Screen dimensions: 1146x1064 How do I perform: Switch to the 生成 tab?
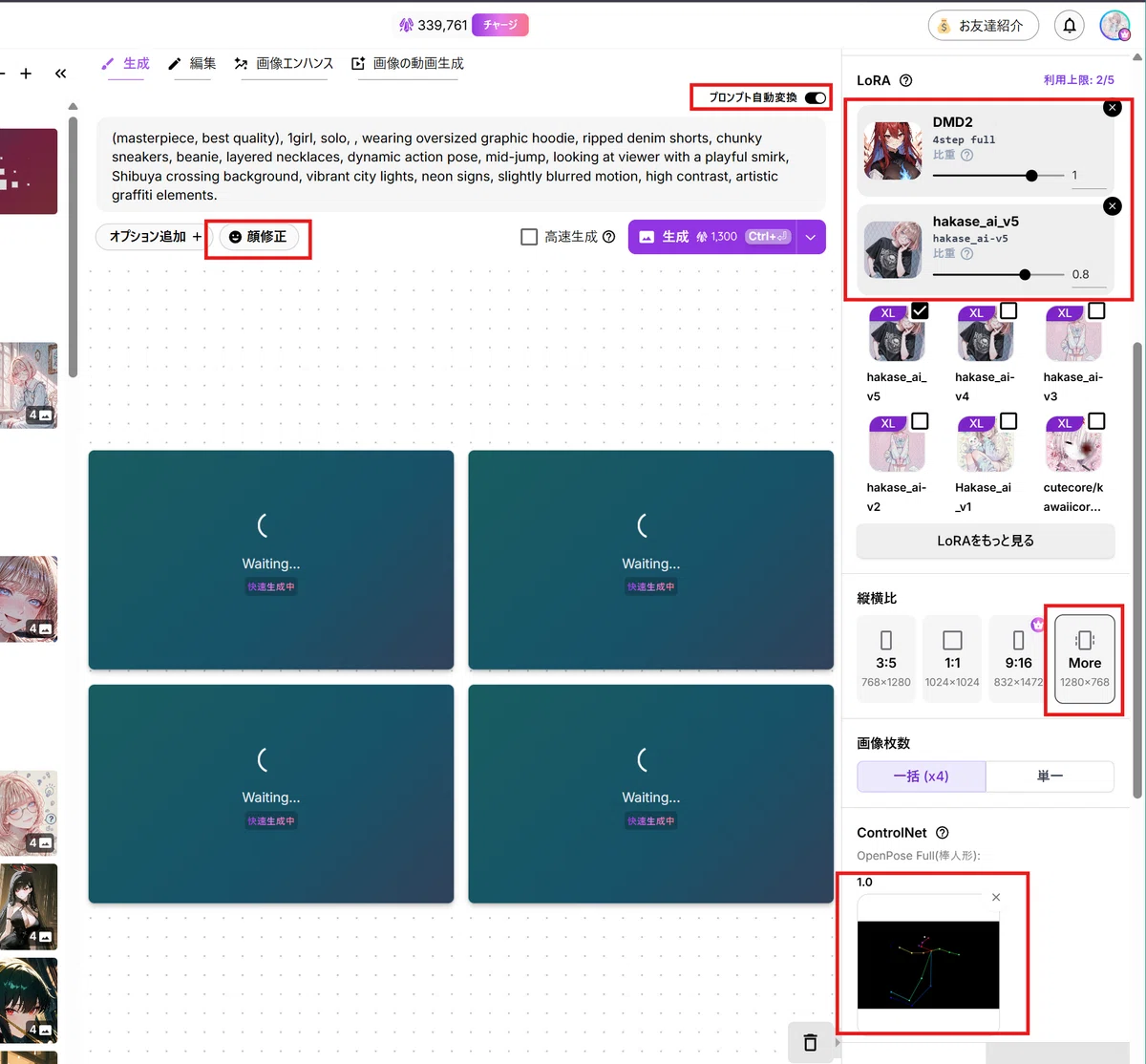pos(126,64)
